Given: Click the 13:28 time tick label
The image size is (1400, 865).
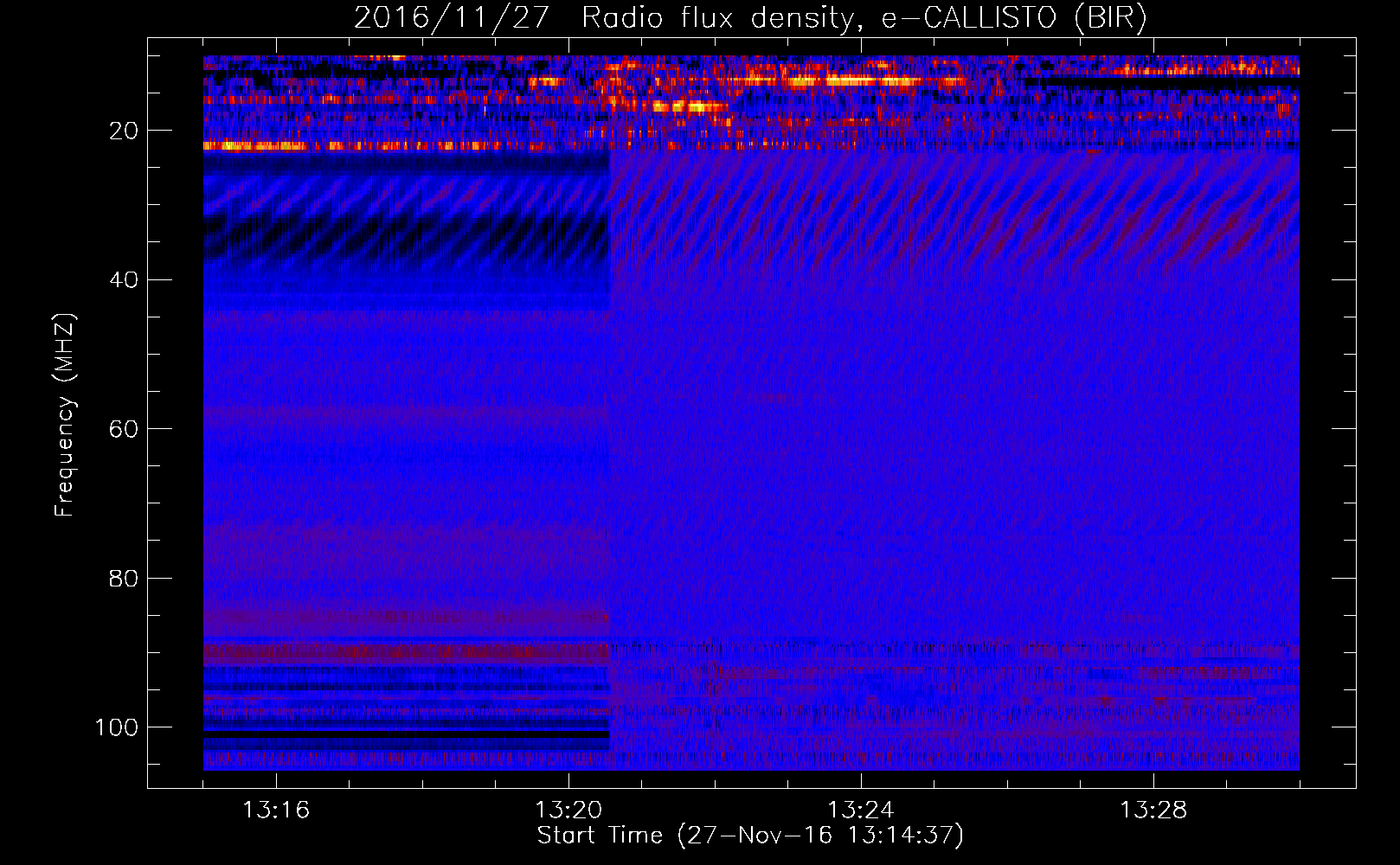Looking at the screenshot, I should [1153, 811].
